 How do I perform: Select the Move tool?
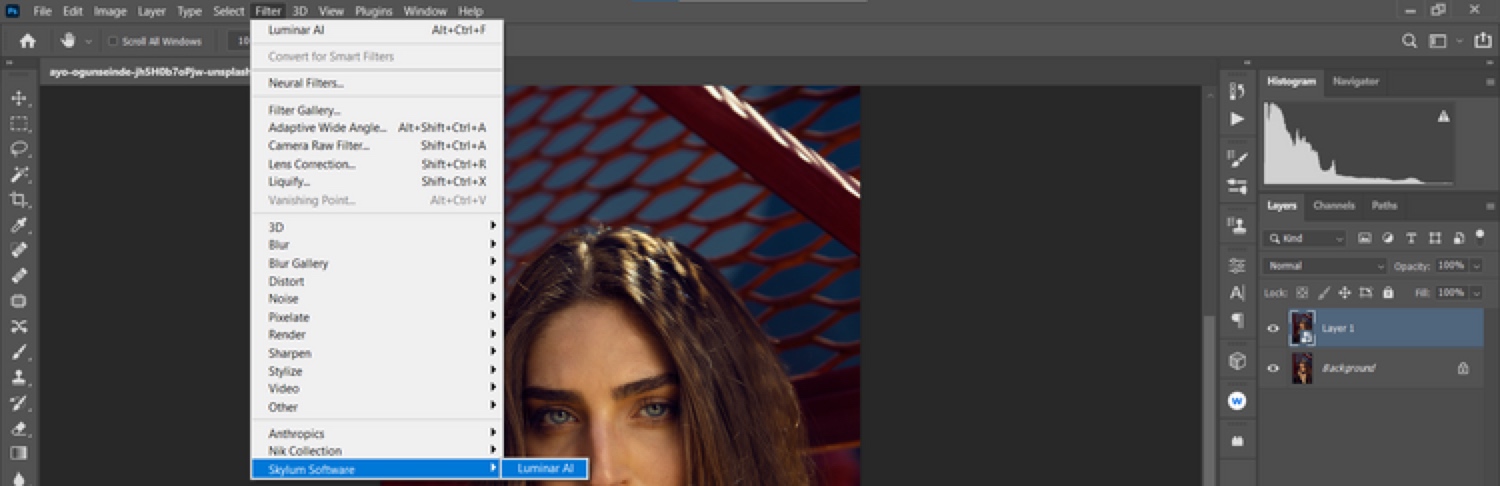[19, 98]
